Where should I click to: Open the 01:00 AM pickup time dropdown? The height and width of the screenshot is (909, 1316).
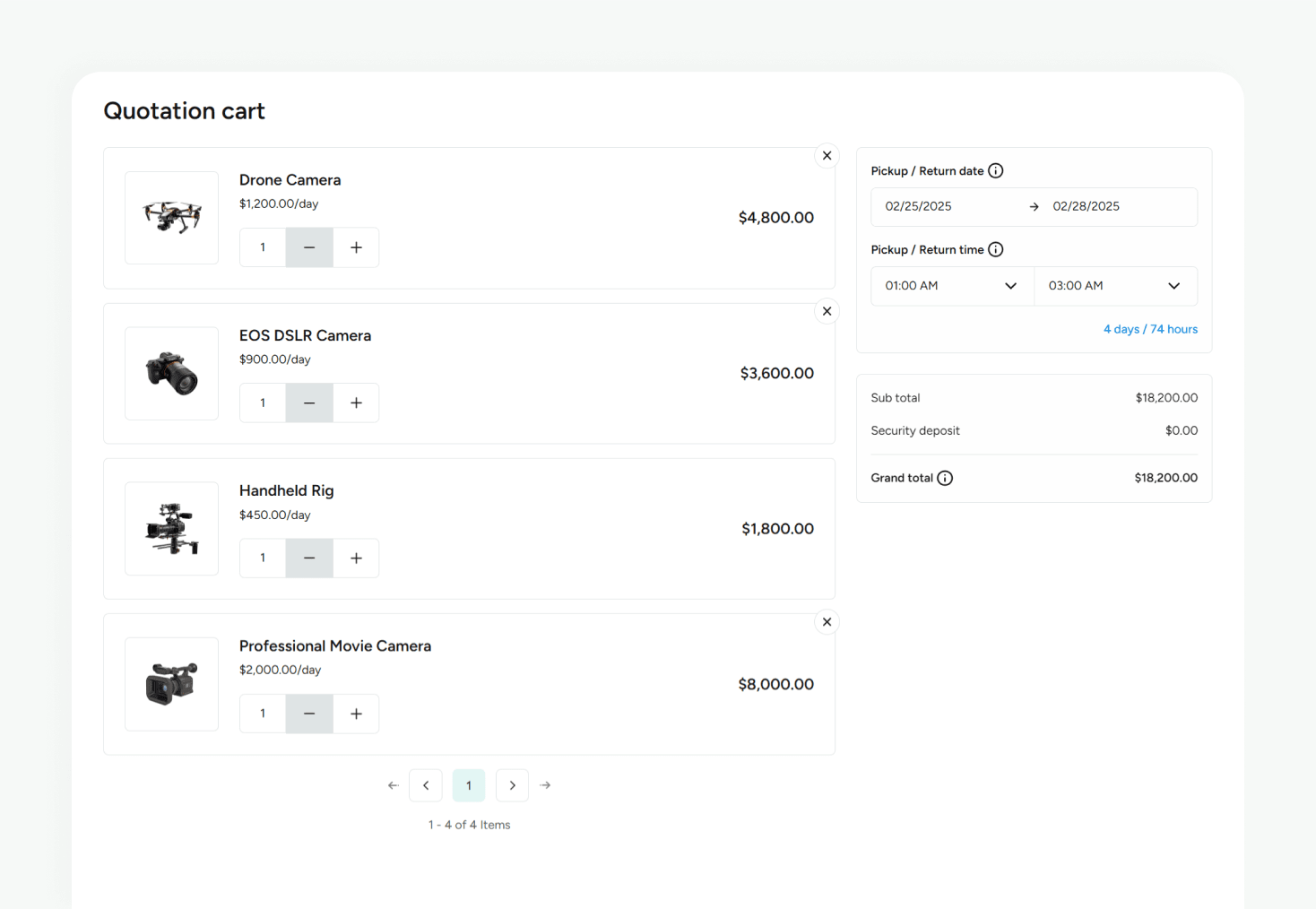[952, 286]
